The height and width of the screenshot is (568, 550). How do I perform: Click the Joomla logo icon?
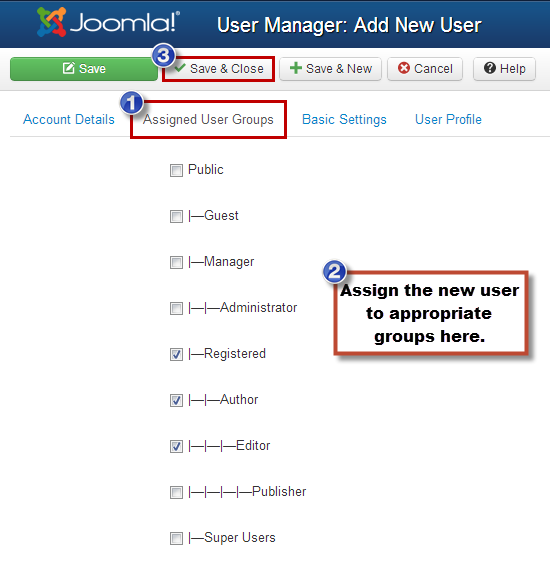point(51,22)
